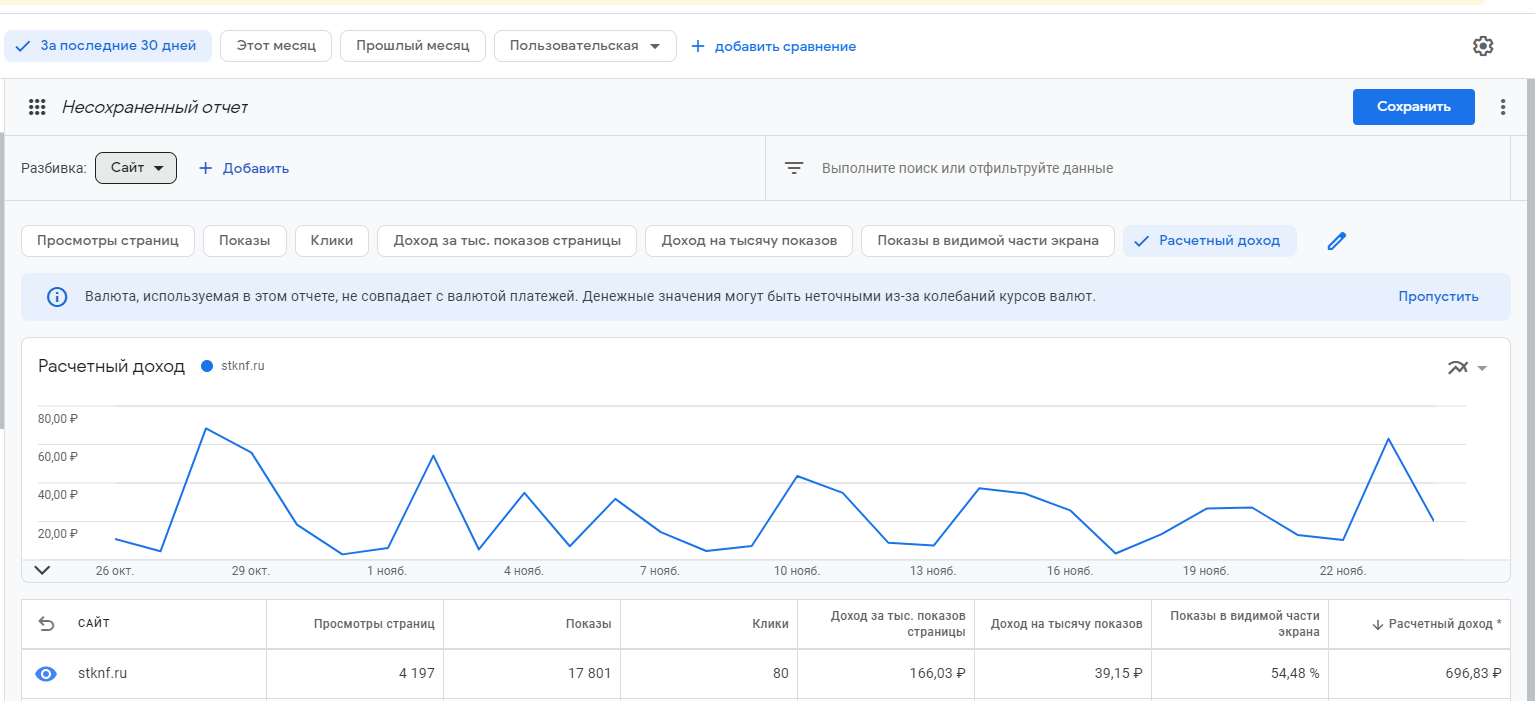Open the Пользовательская date range dropdown
This screenshot has width=1535, height=701.
tap(585, 46)
